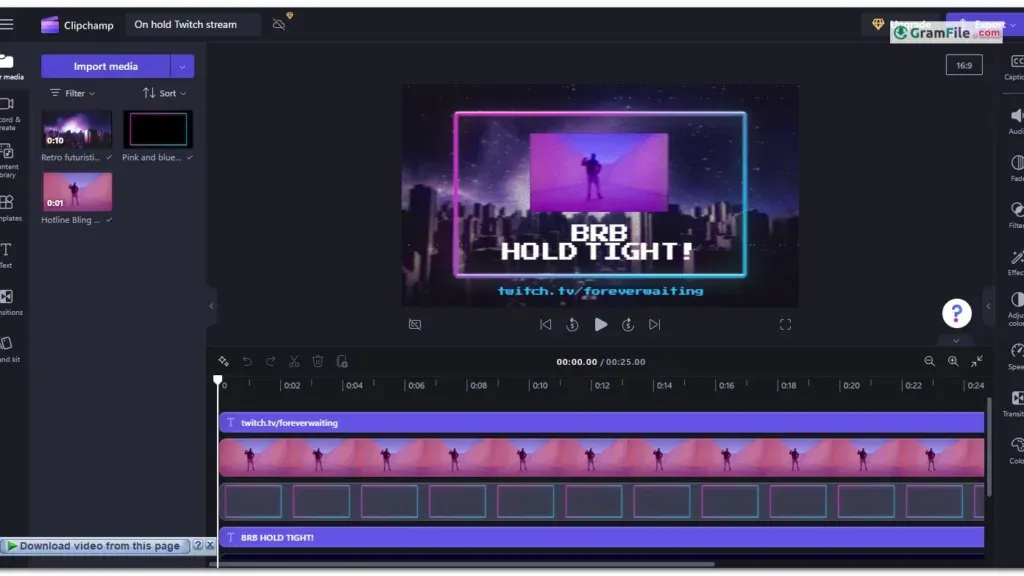Open the Effects panel

1016,263
